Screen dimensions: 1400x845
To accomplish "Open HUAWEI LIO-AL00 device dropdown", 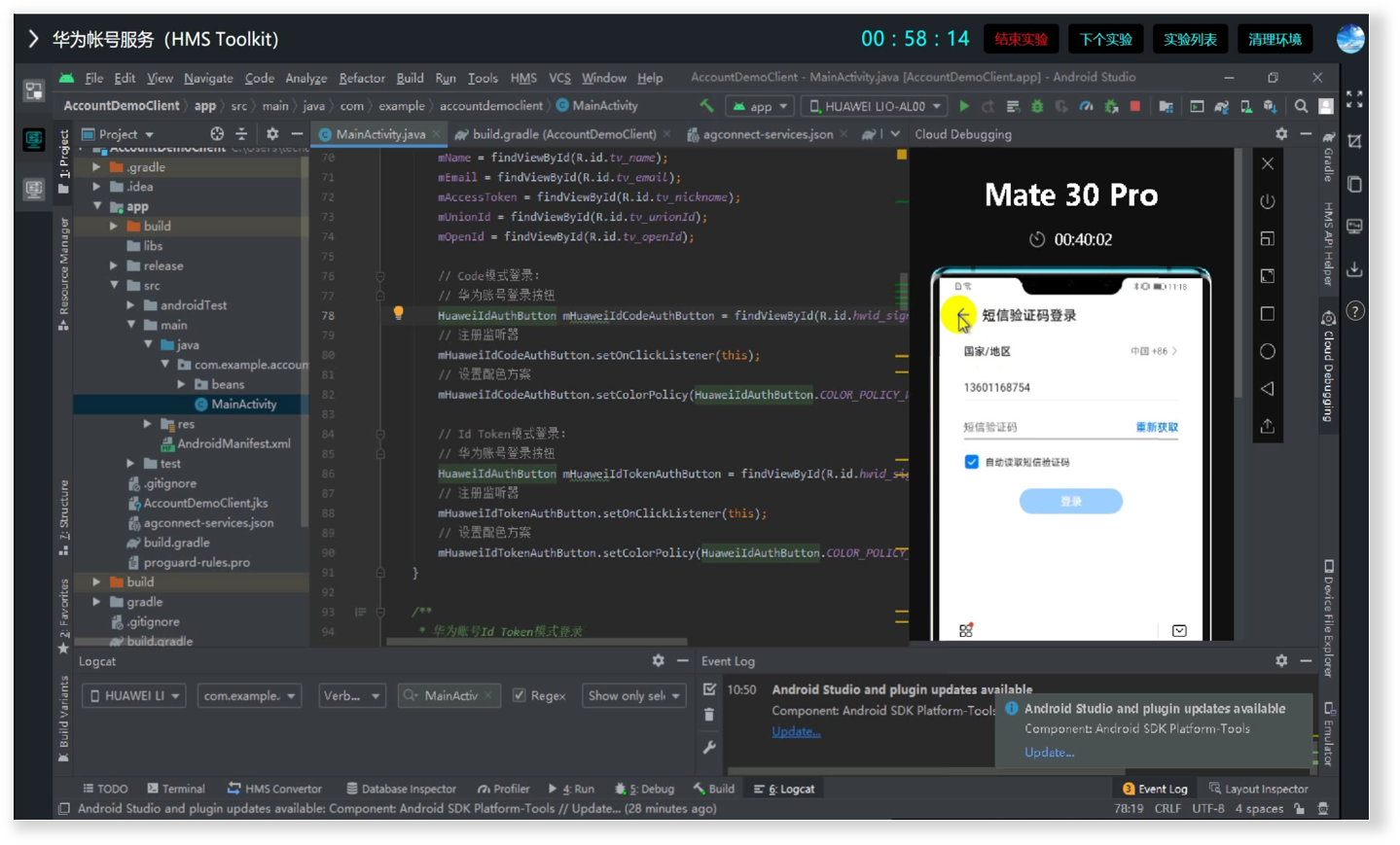I will (x=876, y=106).
